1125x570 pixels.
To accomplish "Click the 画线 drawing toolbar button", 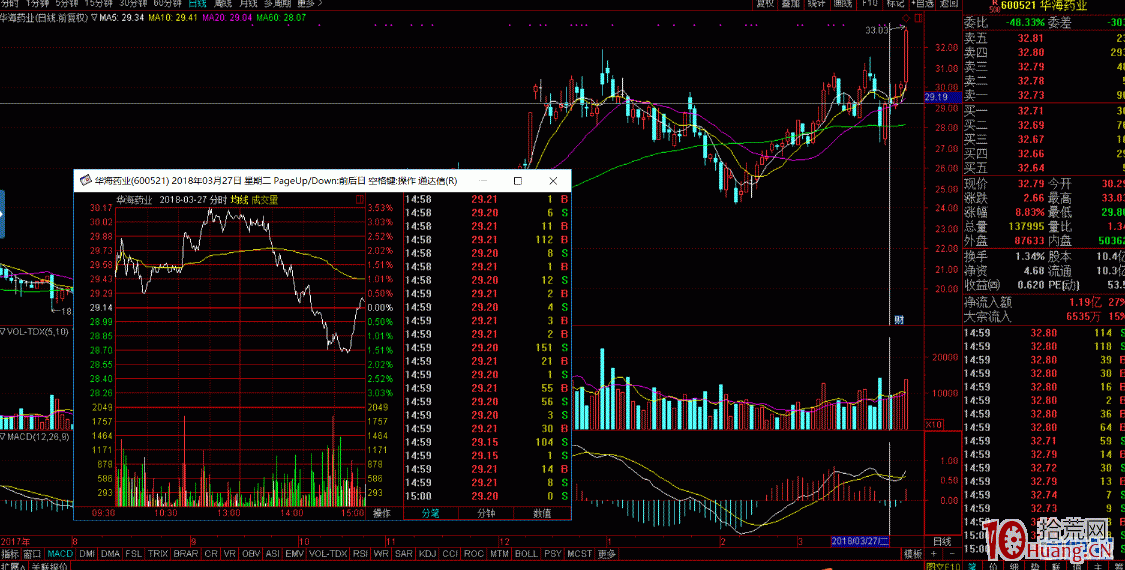I will coord(842,3).
